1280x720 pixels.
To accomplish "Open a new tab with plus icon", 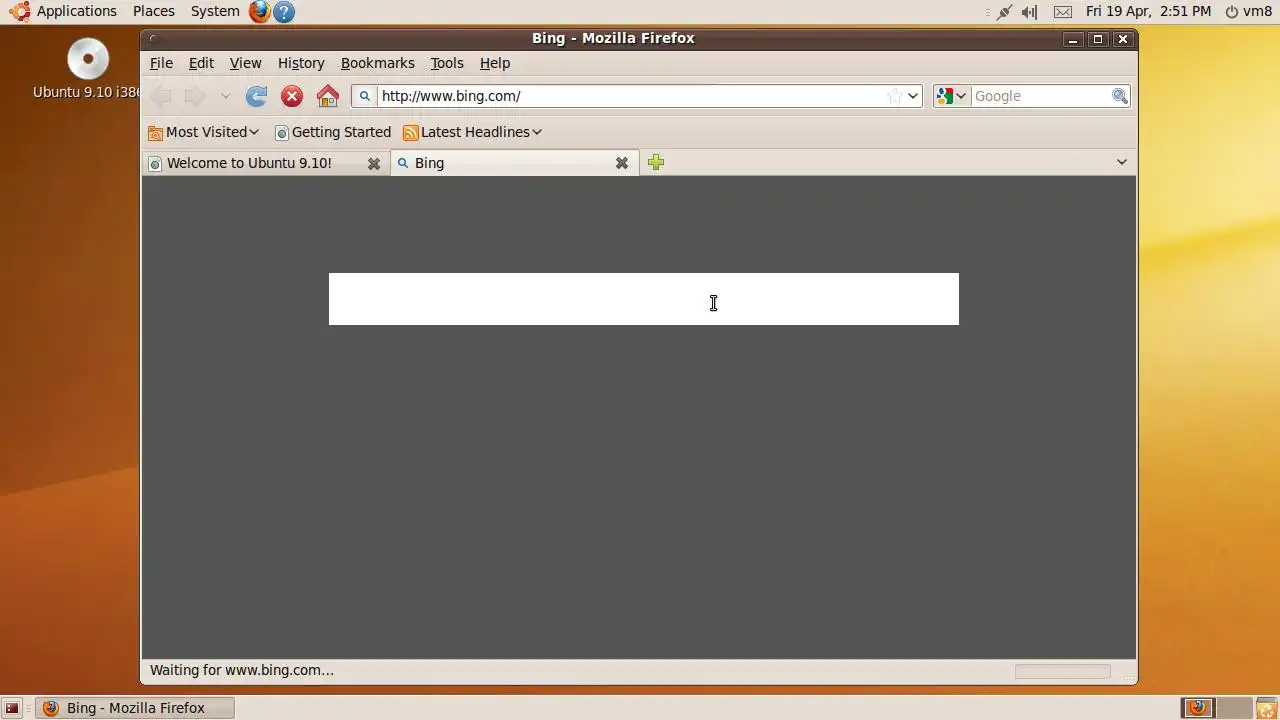I will (656, 162).
